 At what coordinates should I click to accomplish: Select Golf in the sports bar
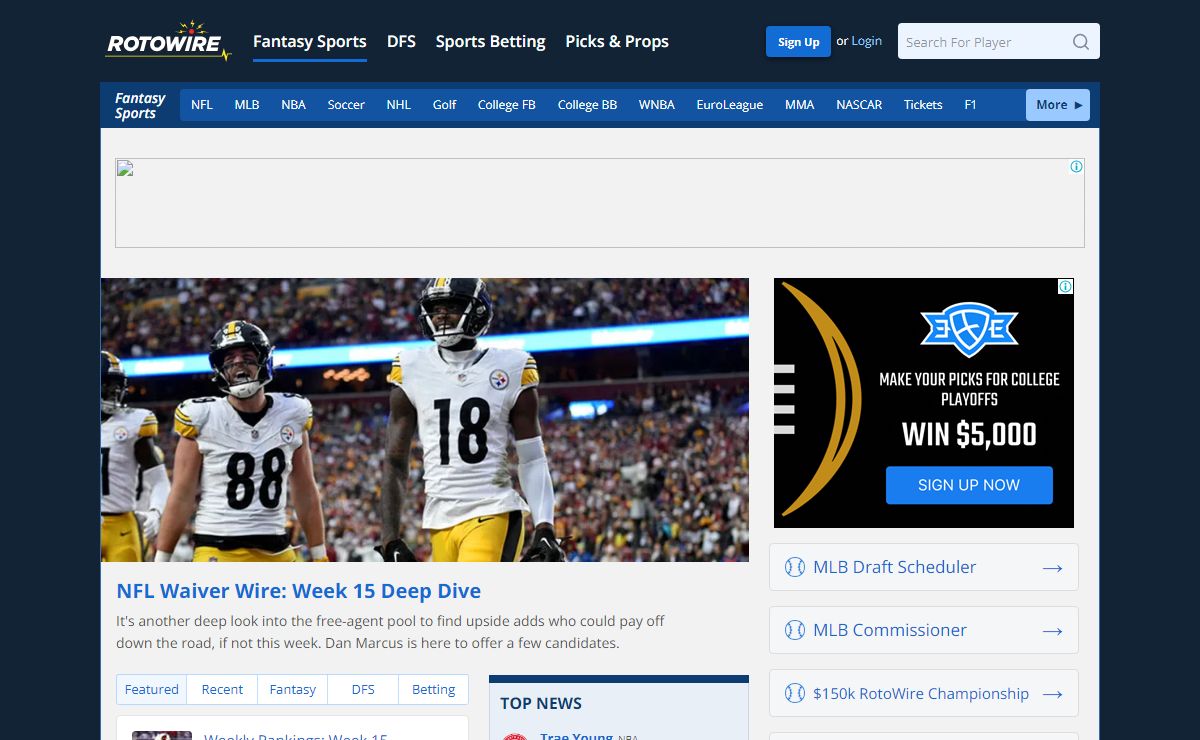445,105
